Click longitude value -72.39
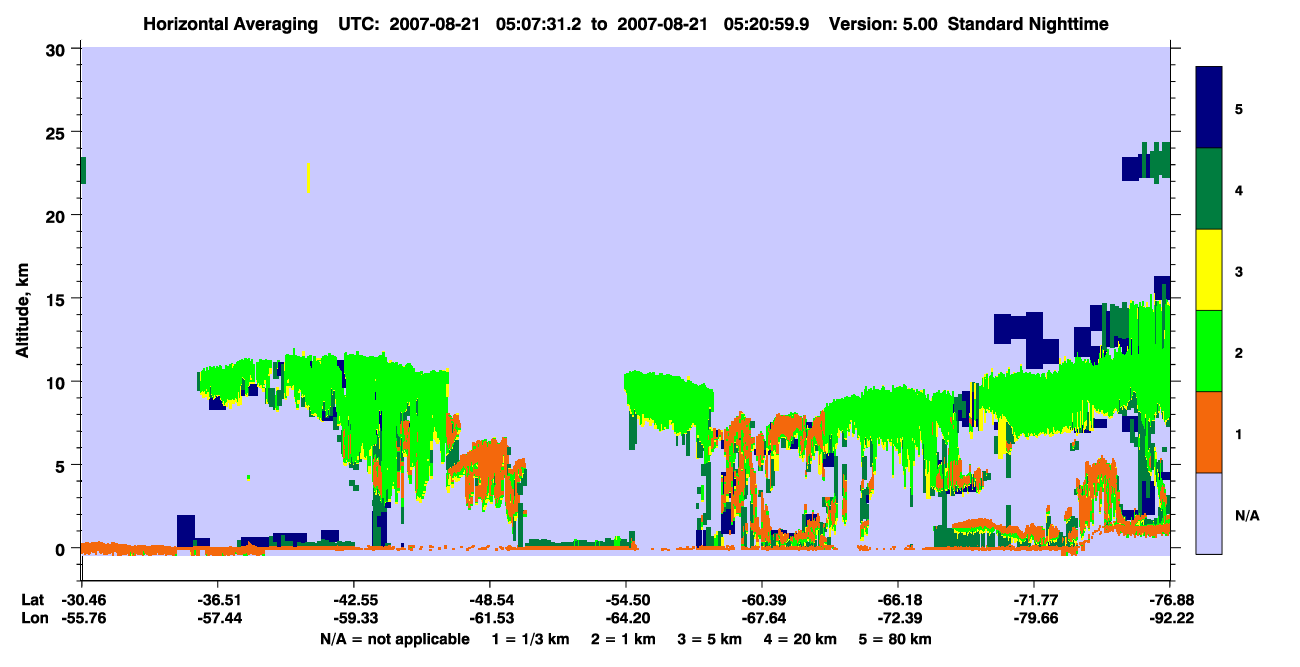Viewport: 1300px width, 667px height. point(898,619)
